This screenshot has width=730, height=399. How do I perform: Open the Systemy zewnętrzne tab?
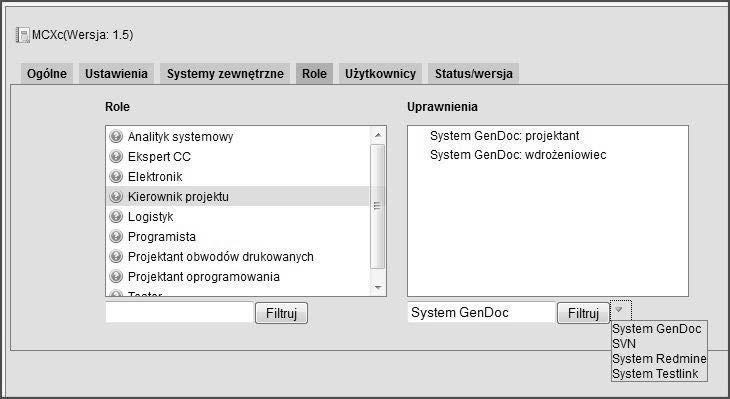pyautogui.click(x=225, y=74)
